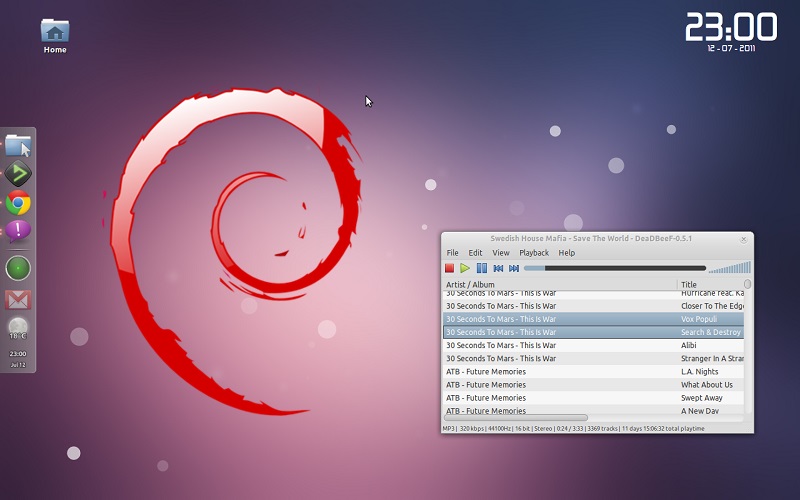Launch Google Chrome from the dock
The width and height of the screenshot is (800, 500).
point(18,203)
